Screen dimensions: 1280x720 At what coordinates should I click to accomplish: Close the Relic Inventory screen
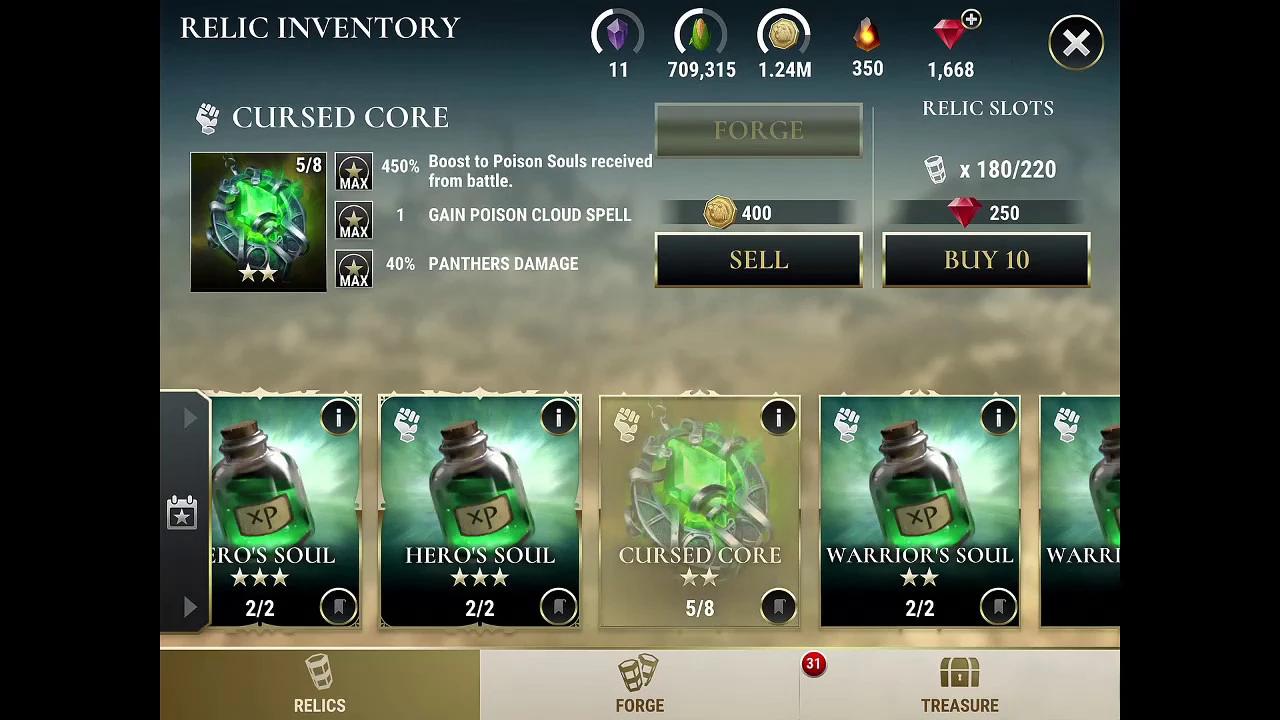pyautogui.click(x=1076, y=43)
